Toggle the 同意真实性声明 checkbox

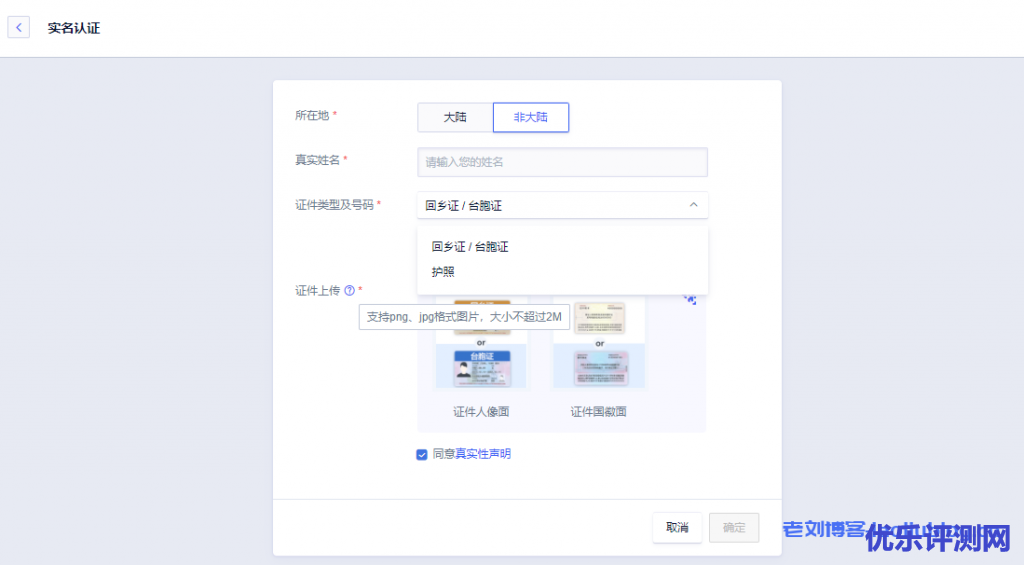(x=422, y=454)
